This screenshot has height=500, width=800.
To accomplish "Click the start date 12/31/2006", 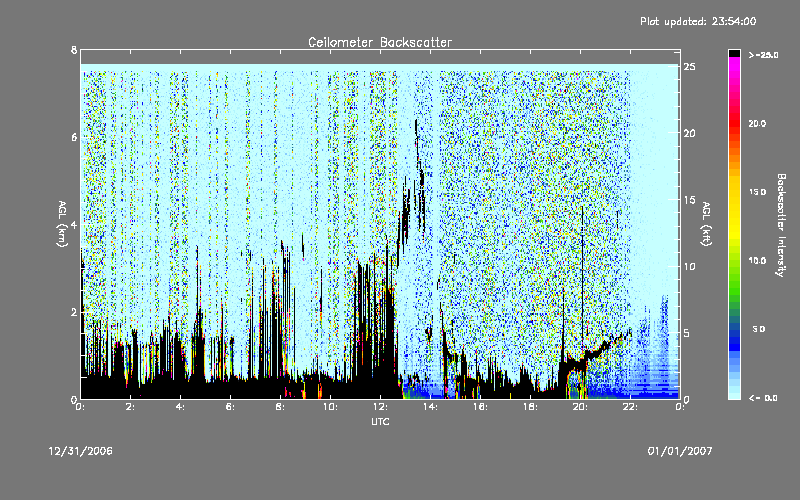I will pos(81,451).
